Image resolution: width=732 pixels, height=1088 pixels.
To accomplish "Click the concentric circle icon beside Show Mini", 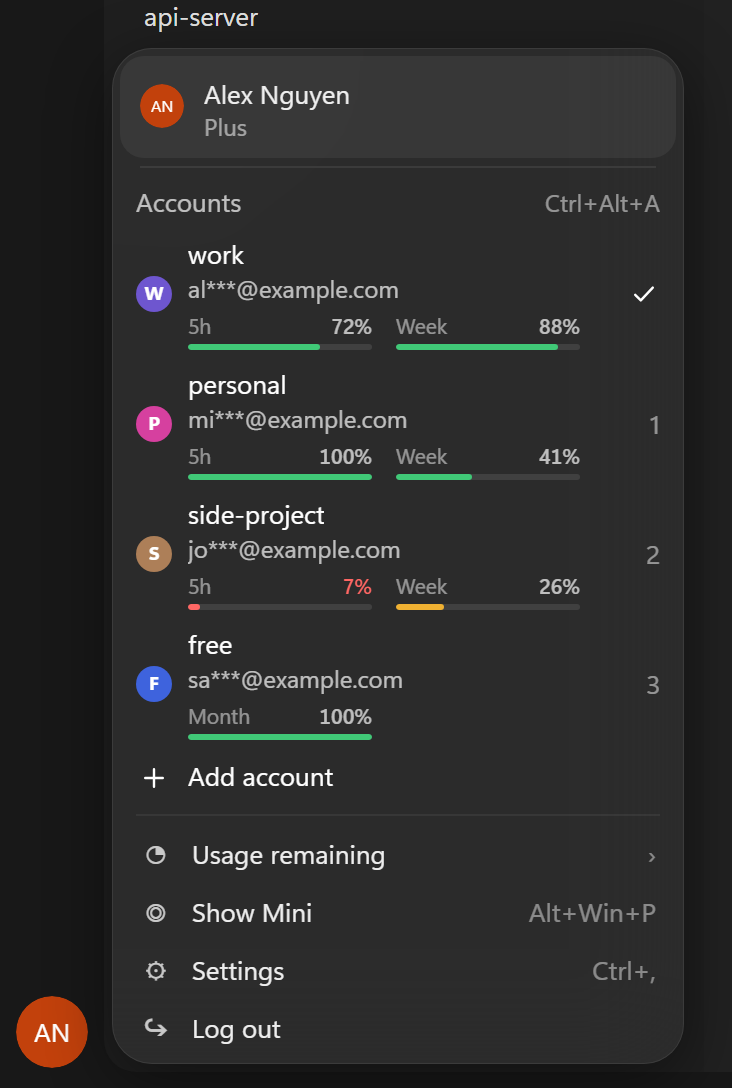I will (x=156, y=913).
